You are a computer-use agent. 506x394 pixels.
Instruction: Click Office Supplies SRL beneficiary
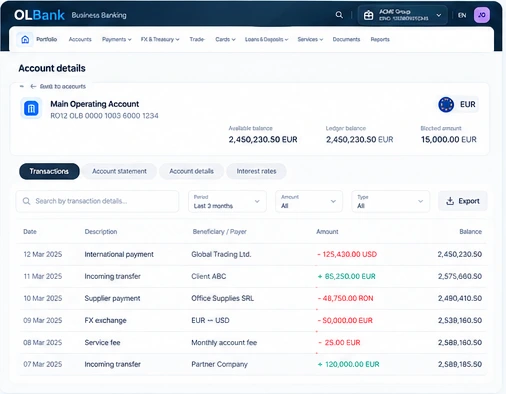coord(222,298)
